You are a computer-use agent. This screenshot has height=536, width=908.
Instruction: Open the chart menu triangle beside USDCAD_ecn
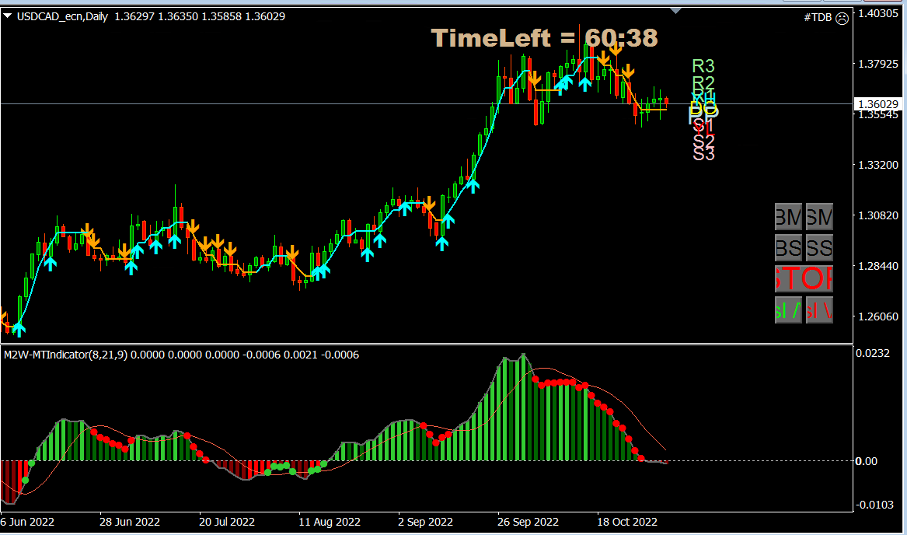pos(8,16)
